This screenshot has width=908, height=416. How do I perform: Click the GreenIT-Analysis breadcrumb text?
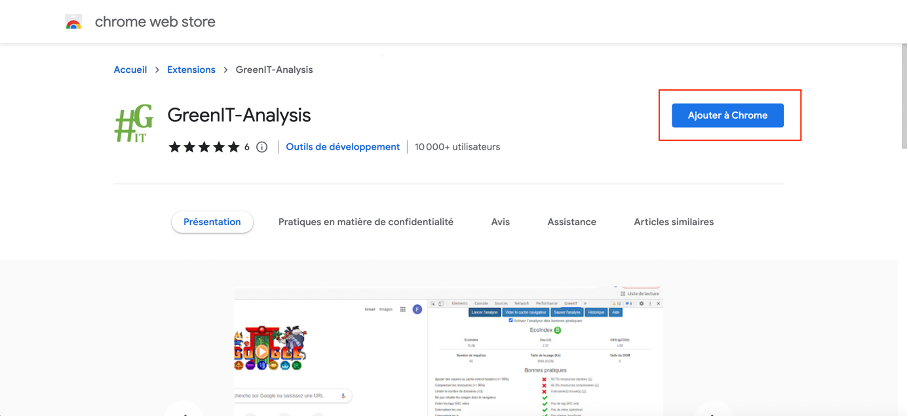coord(274,70)
